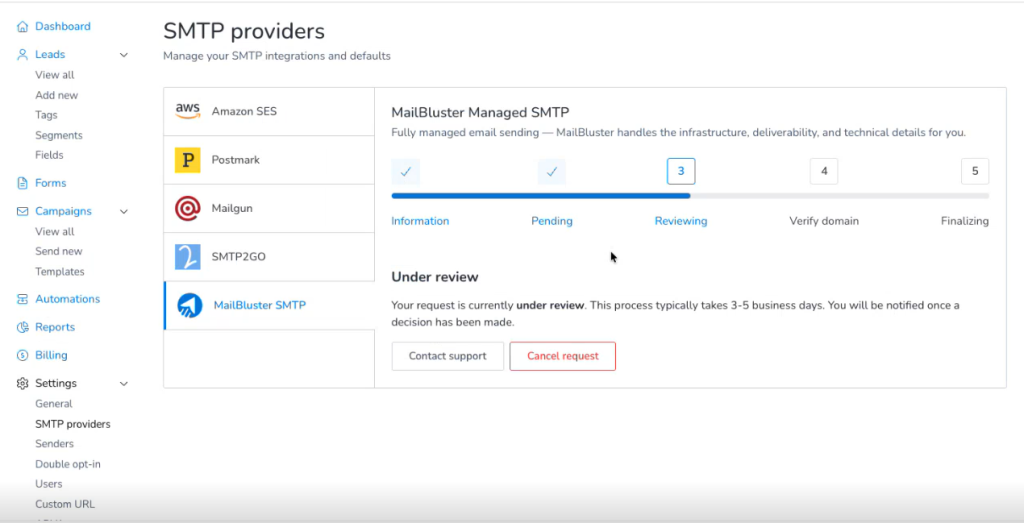Select the Mailgun provider tab
The width and height of the screenshot is (1024, 523).
pos(269,208)
